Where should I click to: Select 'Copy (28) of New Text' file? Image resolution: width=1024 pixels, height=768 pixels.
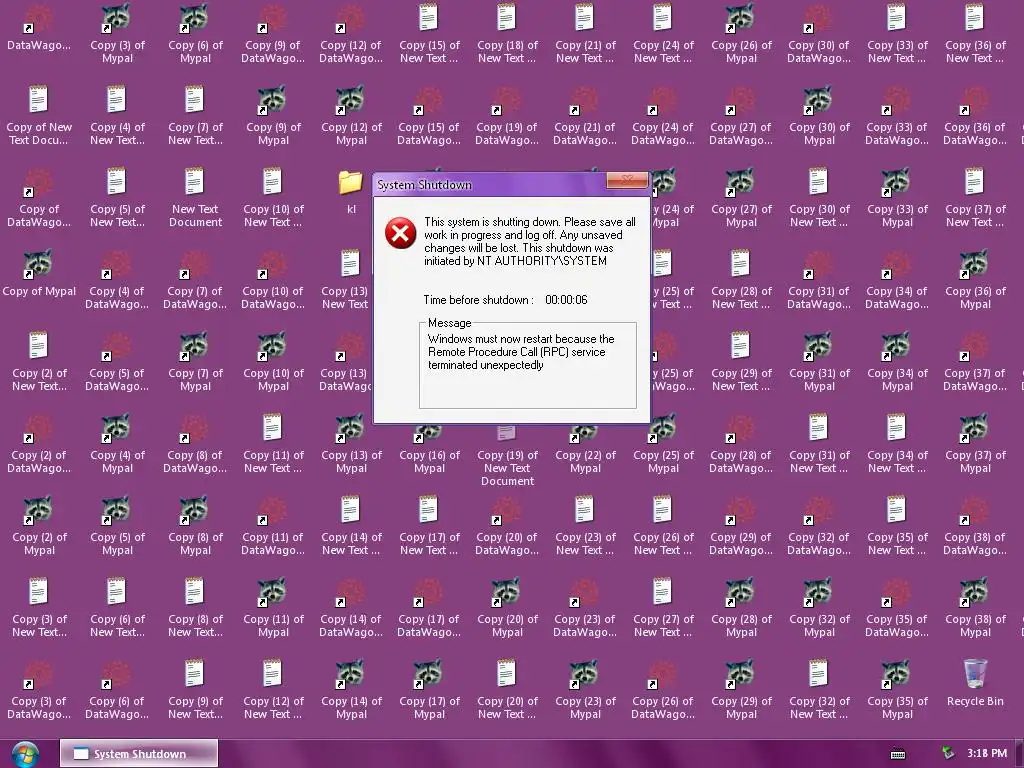(741, 280)
